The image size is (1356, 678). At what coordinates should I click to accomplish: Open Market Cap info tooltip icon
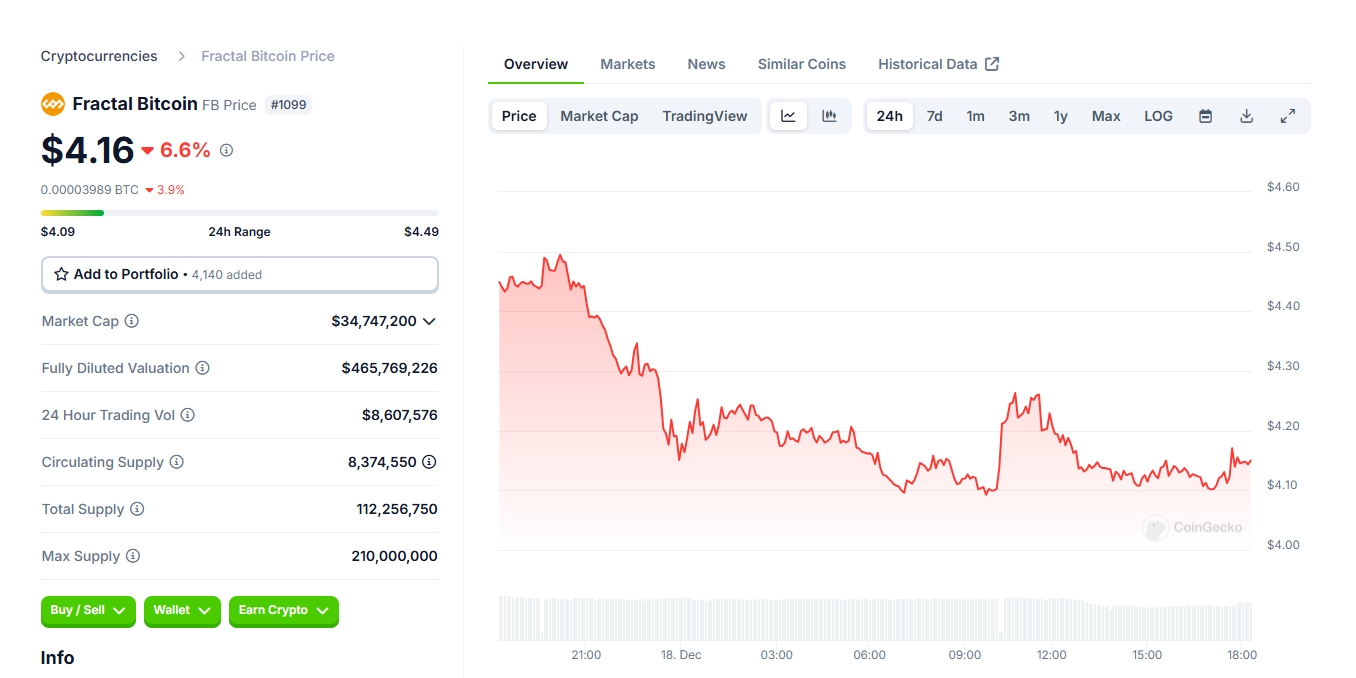(x=131, y=321)
